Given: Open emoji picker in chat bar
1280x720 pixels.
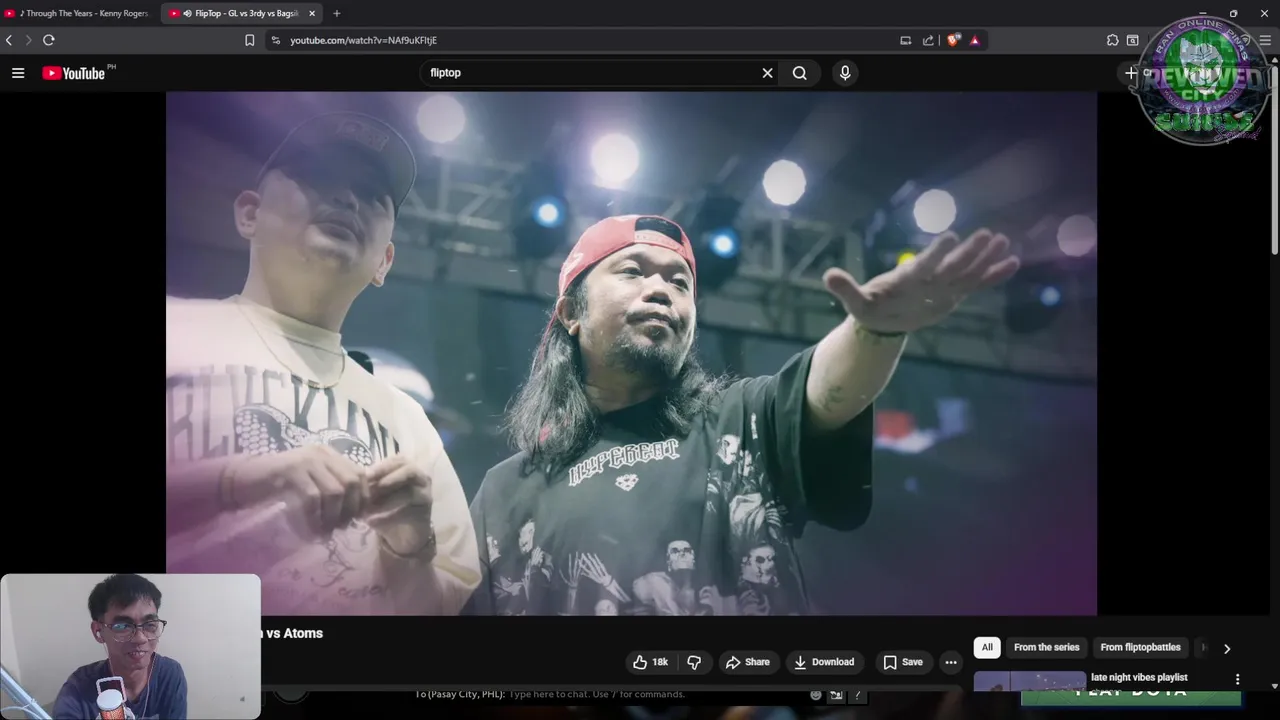Looking at the screenshot, I should [x=816, y=694].
